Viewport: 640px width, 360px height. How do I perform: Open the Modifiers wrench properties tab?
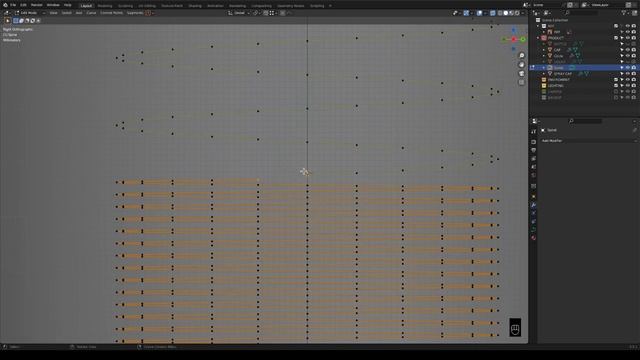[533, 205]
